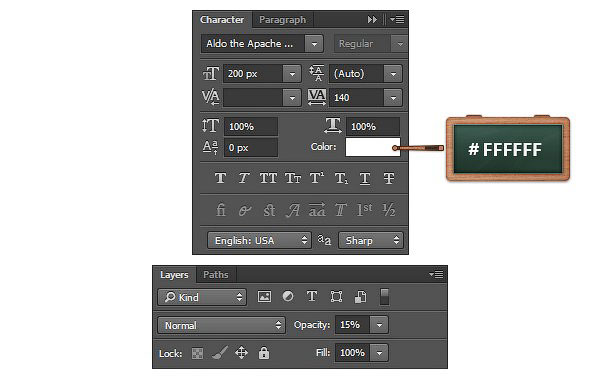This screenshot has height=379, width=600.
Task: Toggle Faux Italic text style
Action: tap(244, 178)
